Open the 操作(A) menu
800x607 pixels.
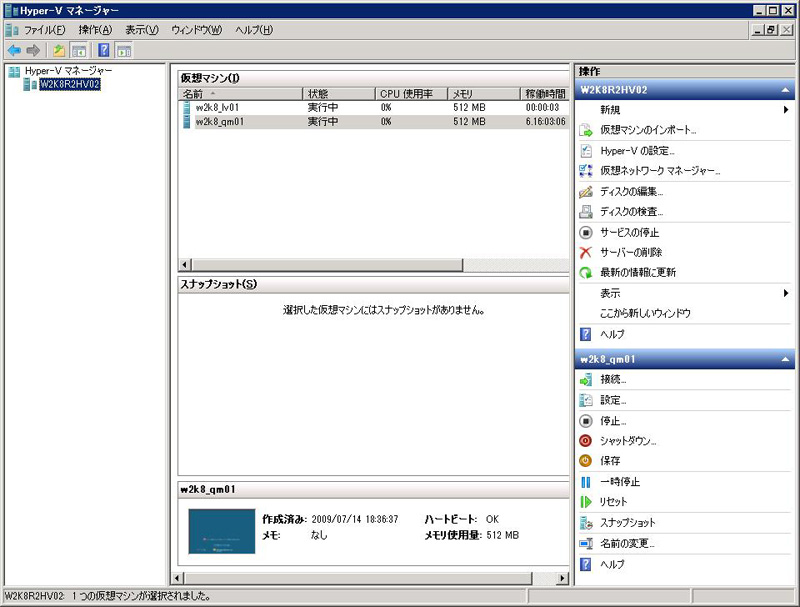coord(95,30)
